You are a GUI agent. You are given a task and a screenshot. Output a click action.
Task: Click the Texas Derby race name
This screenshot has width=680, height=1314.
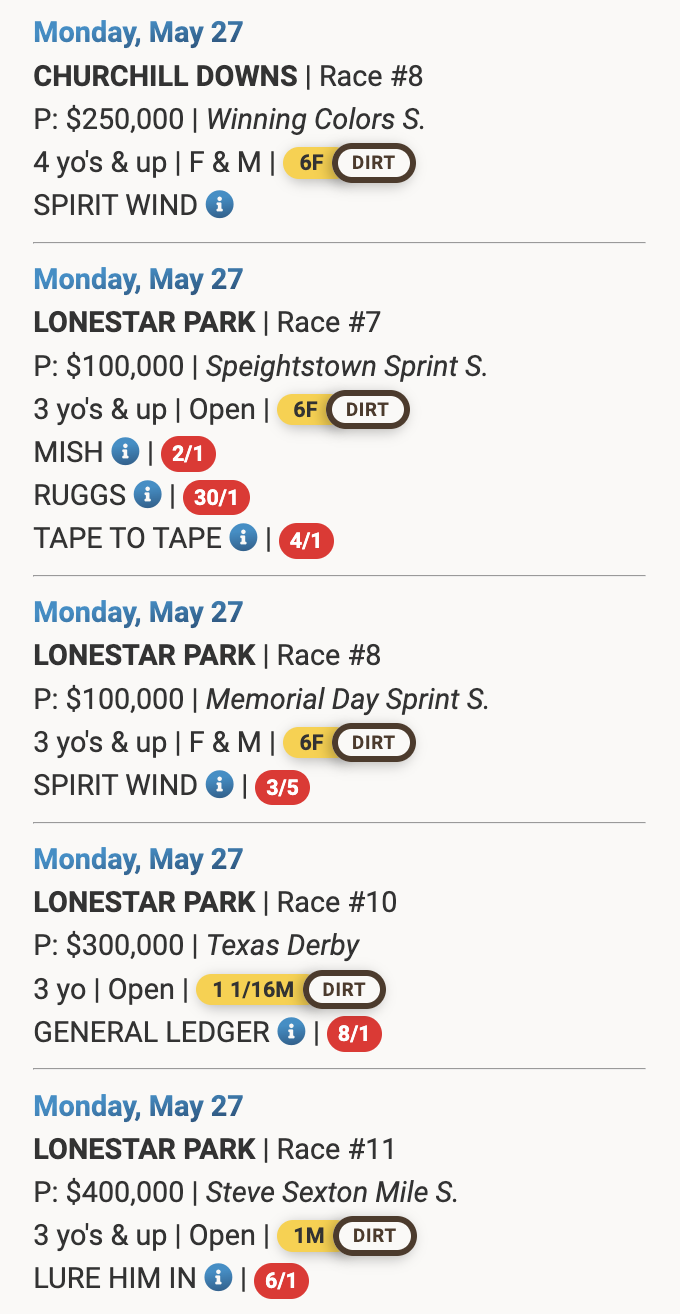click(x=283, y=945)
